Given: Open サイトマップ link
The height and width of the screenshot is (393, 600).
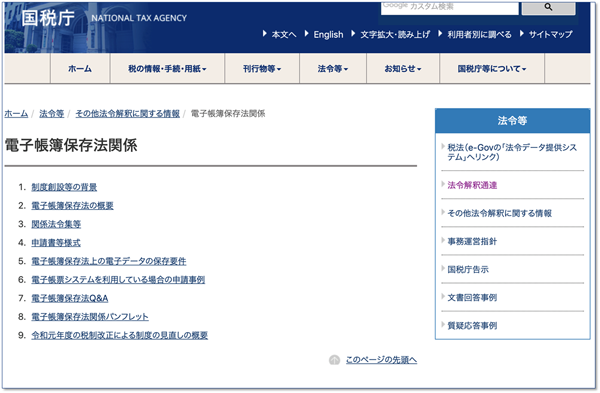Looking at the screenshot, I should (551, 34).
